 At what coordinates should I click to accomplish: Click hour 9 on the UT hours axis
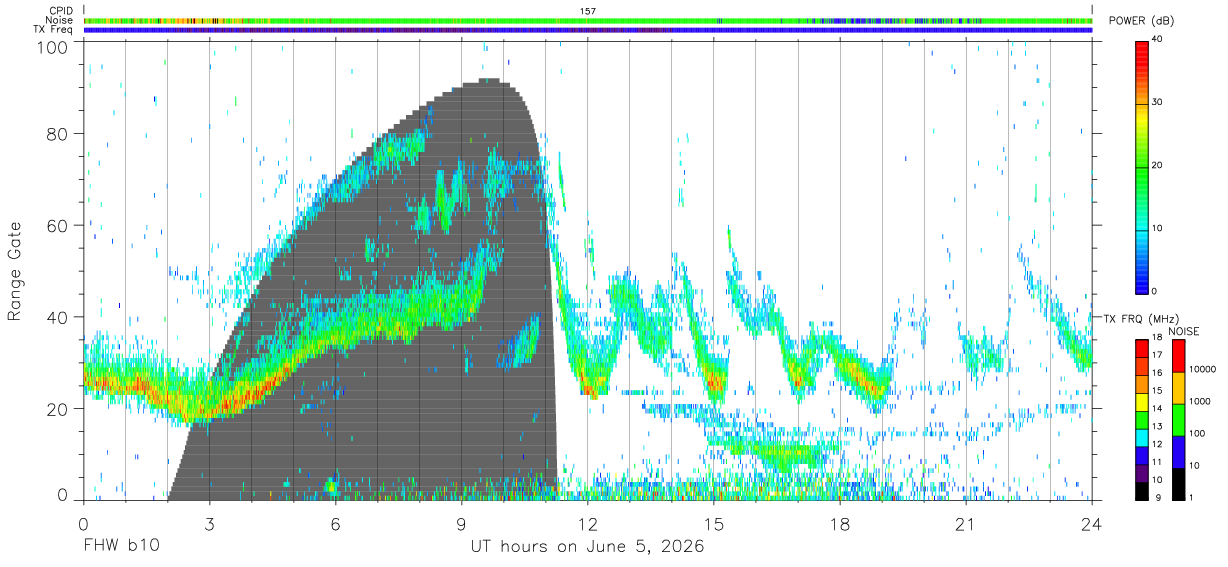click(x=462, y=524)
